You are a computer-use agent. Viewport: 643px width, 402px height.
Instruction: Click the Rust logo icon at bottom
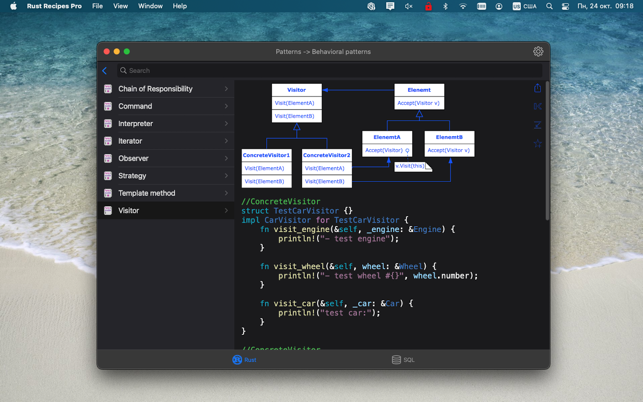237,360
